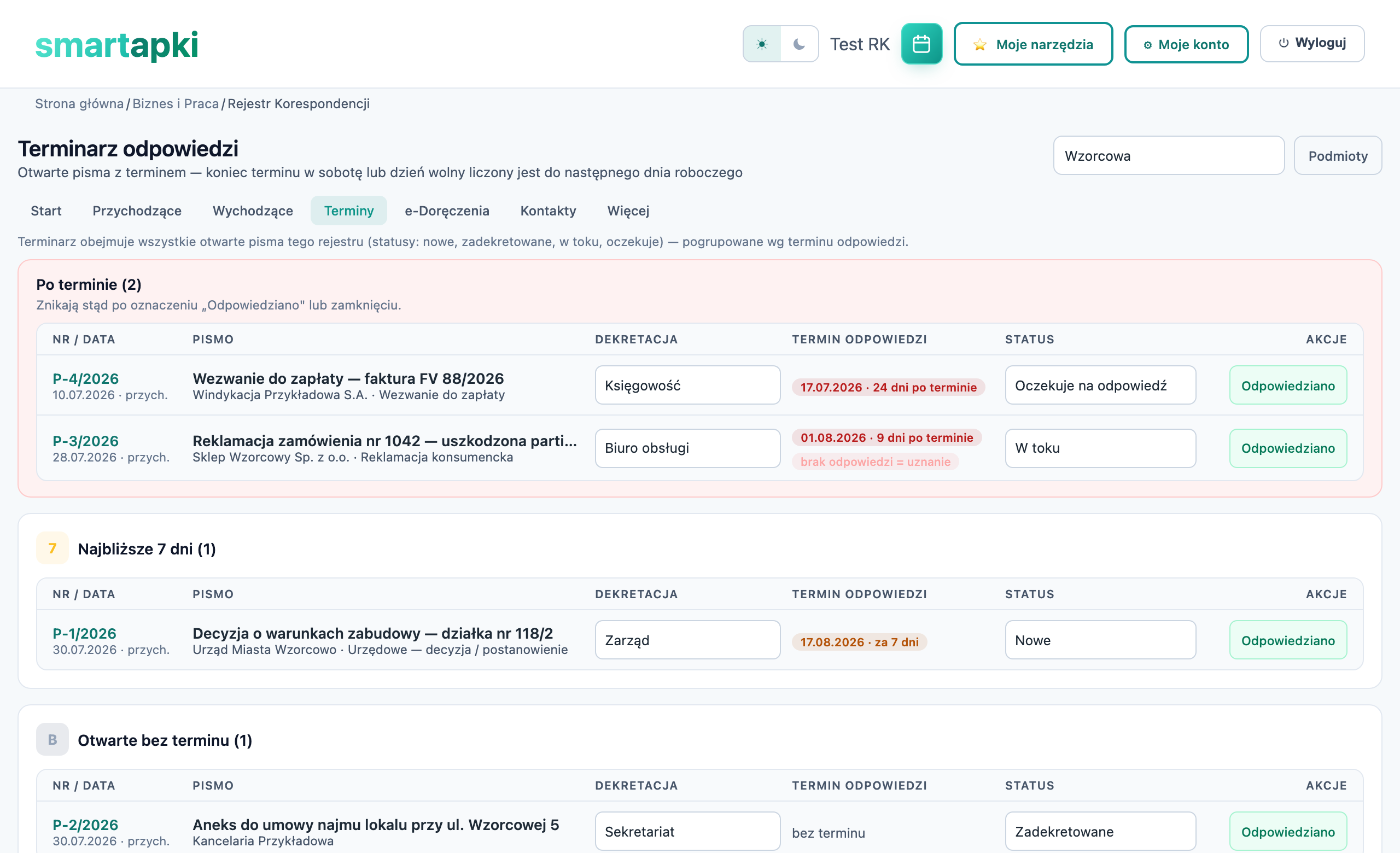1400x853 pixels.
Task: Switch to light theme sun icon
Action: click(x=762, y=44)
